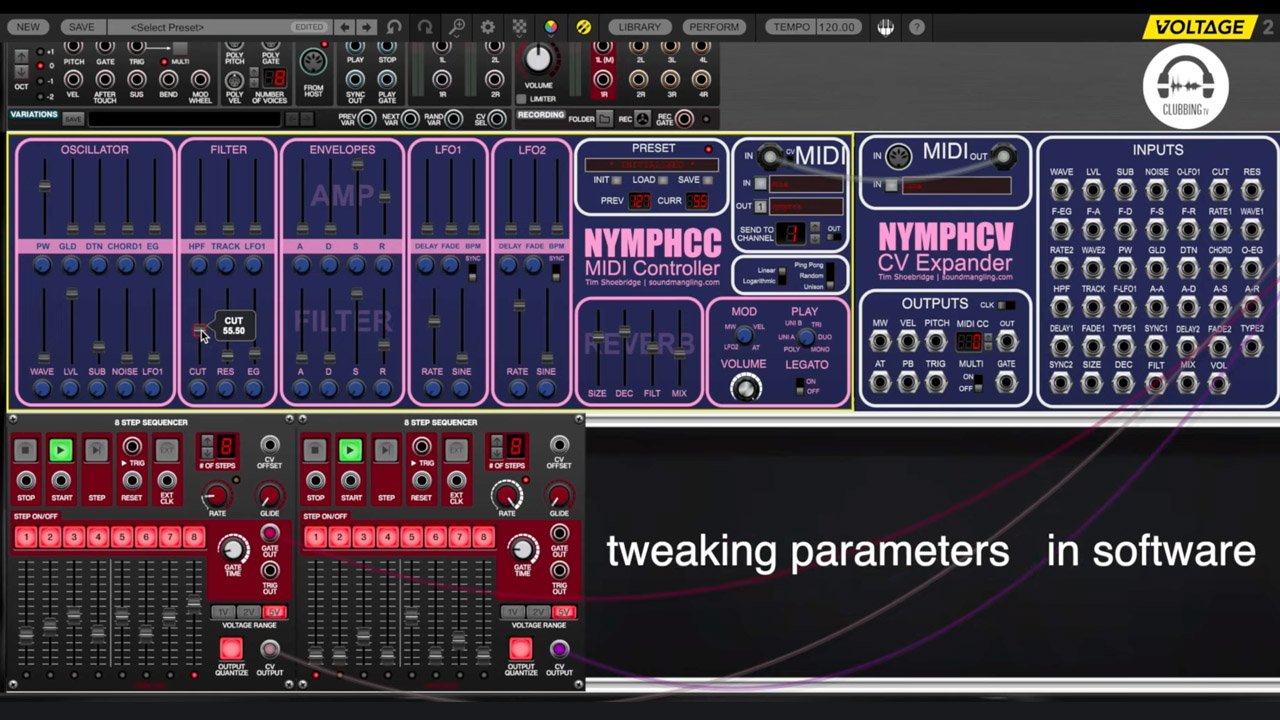Start the left 8 Step Sequencer
The width and height of the screenshot is (1280, 720).
(61, 450)
